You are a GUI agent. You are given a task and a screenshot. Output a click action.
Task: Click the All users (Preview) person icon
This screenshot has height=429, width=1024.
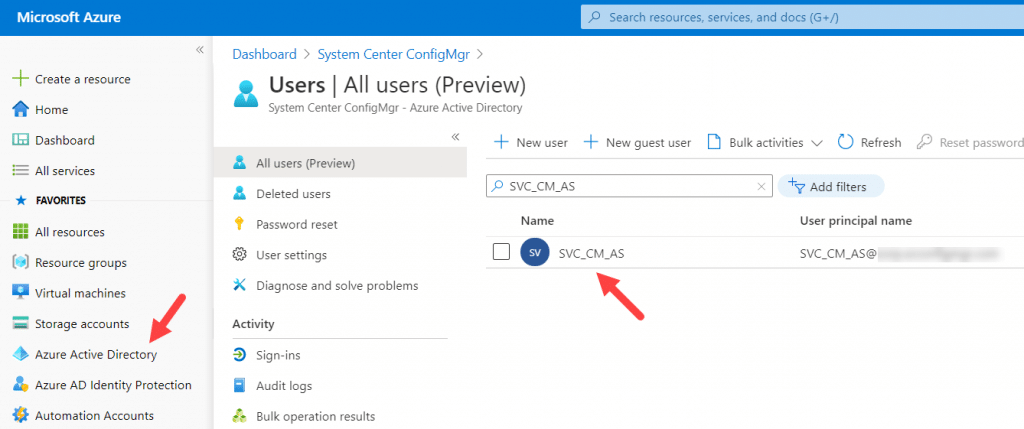(240, 163)
